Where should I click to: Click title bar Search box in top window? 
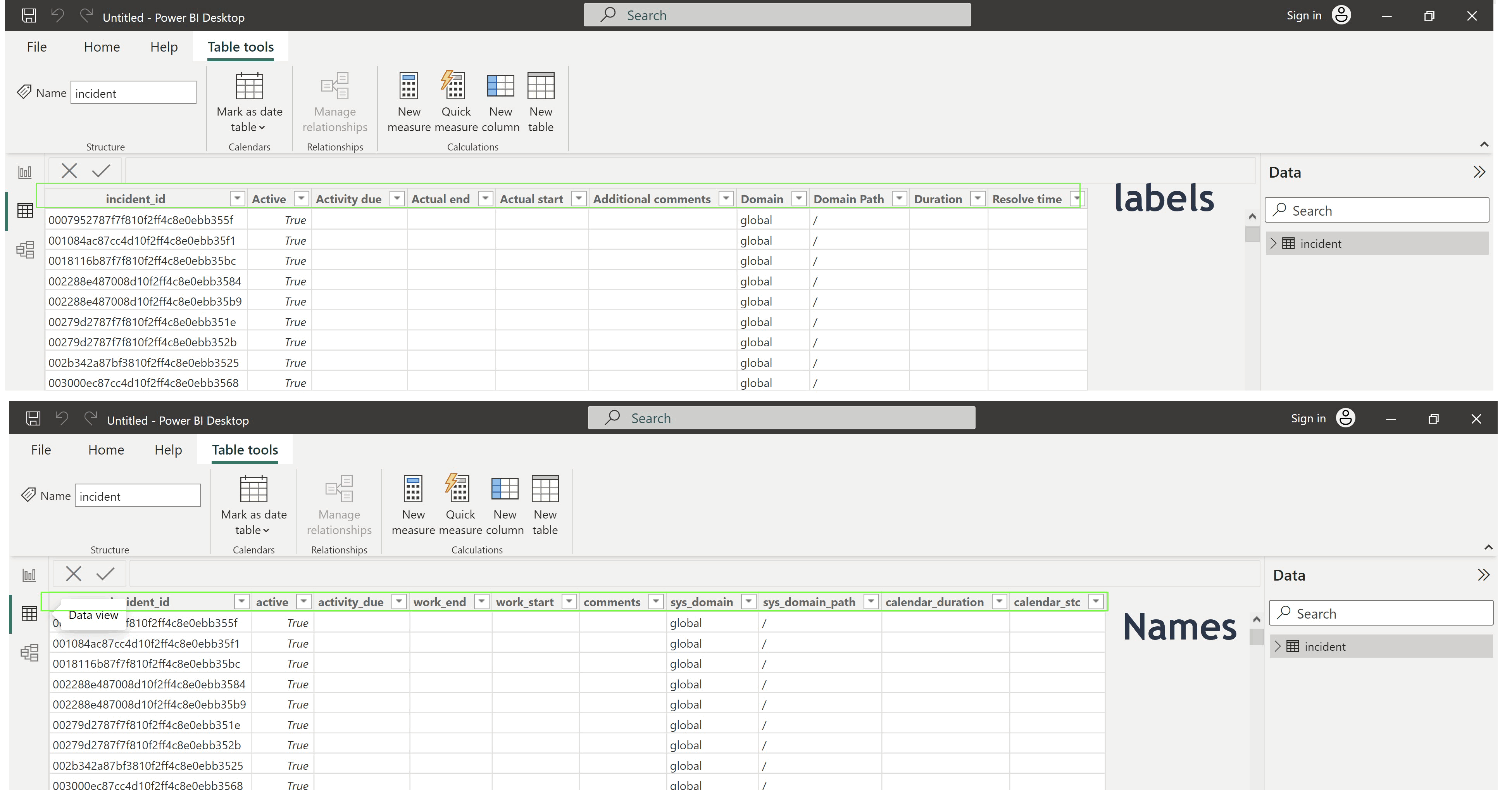click(x=777, y=15)
